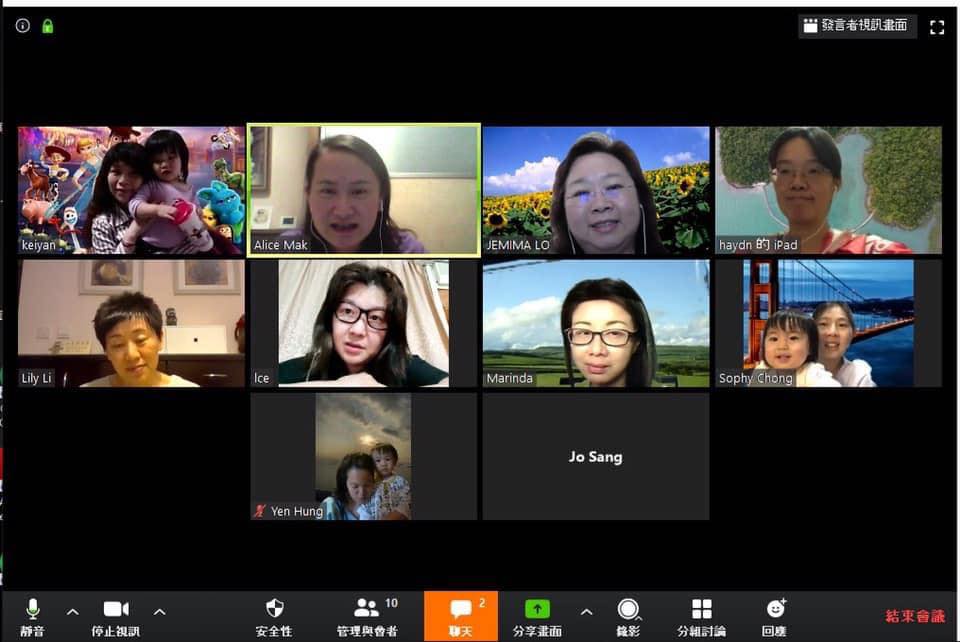Open Security settings (安全性)
This screenshot has height=642, width=960.
point(274,618)
